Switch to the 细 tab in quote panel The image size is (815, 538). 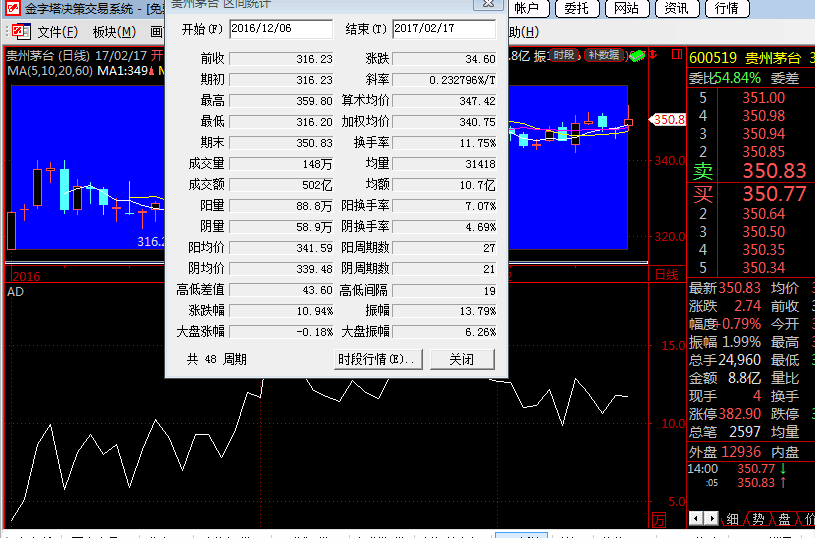pos(732,519)
